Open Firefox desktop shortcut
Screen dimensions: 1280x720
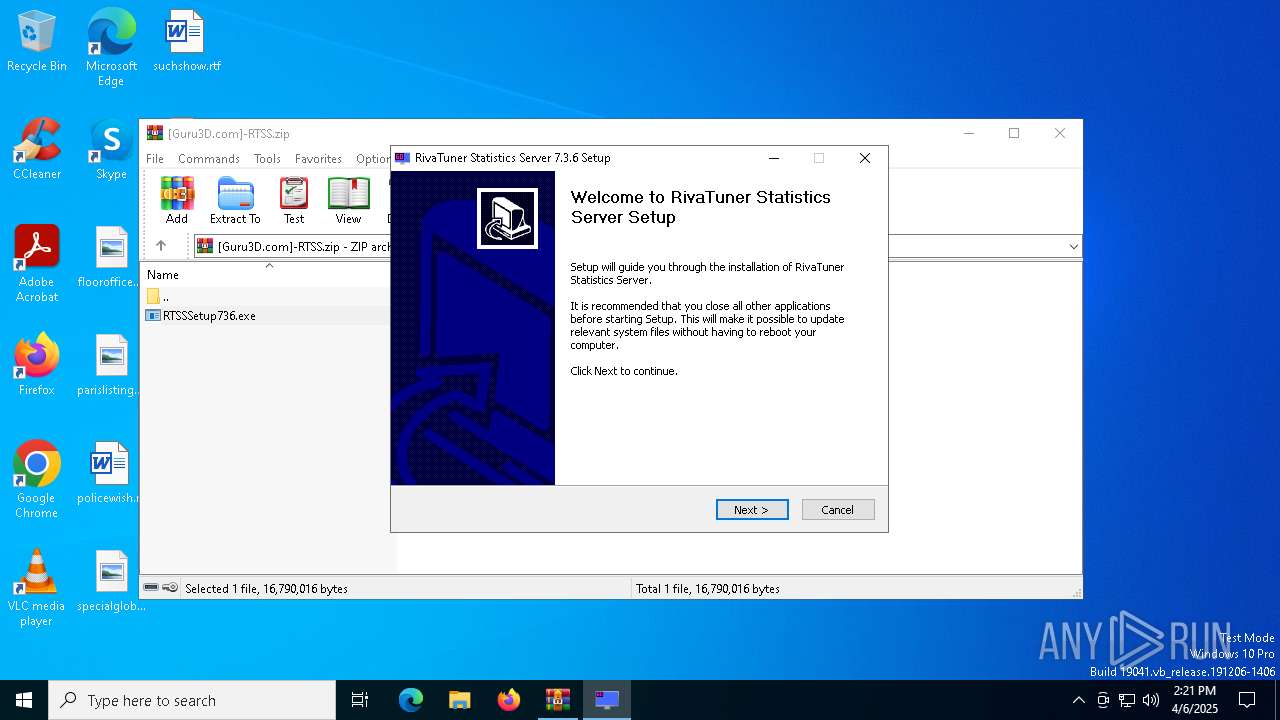coord(37,365)
